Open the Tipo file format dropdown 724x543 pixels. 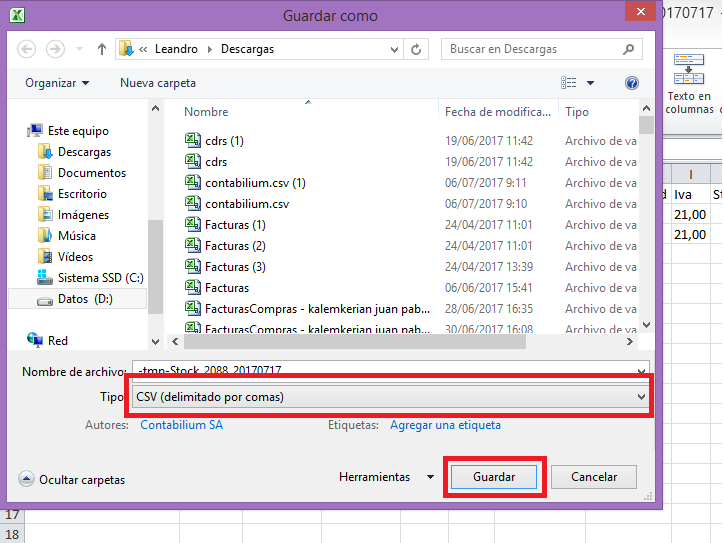pyautogui.click(x=390, y=397)
